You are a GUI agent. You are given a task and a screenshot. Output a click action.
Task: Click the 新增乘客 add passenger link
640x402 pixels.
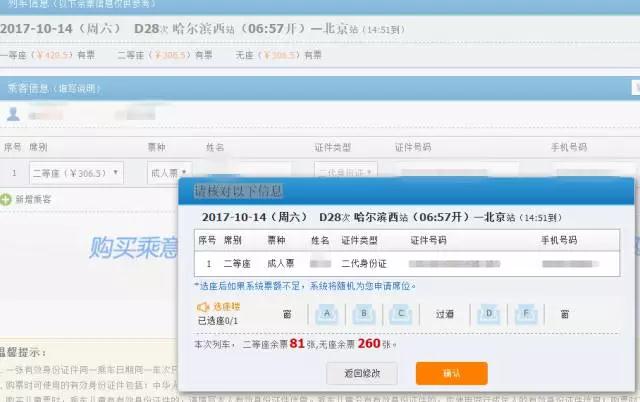[x=34, y=199]
